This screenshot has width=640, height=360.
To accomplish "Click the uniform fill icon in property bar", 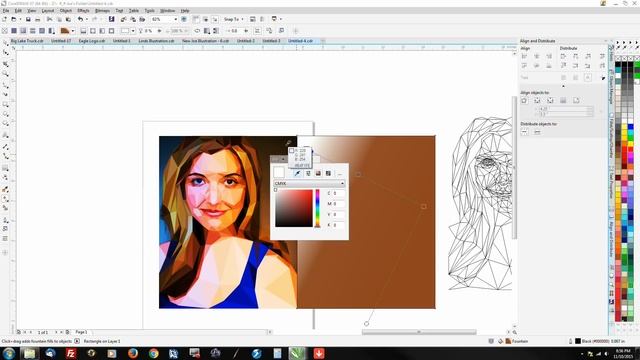I will click(14, 31).
